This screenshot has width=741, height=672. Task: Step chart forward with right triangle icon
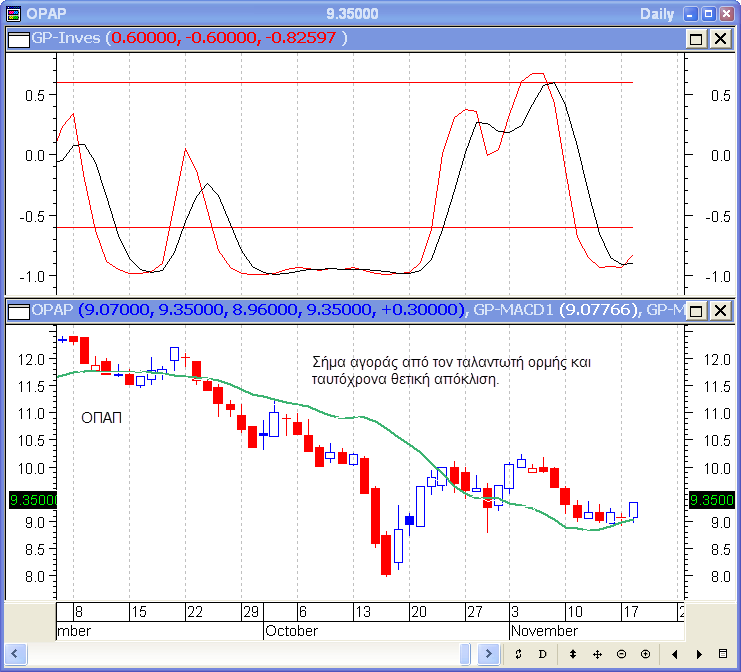click(x=697, y=654)
